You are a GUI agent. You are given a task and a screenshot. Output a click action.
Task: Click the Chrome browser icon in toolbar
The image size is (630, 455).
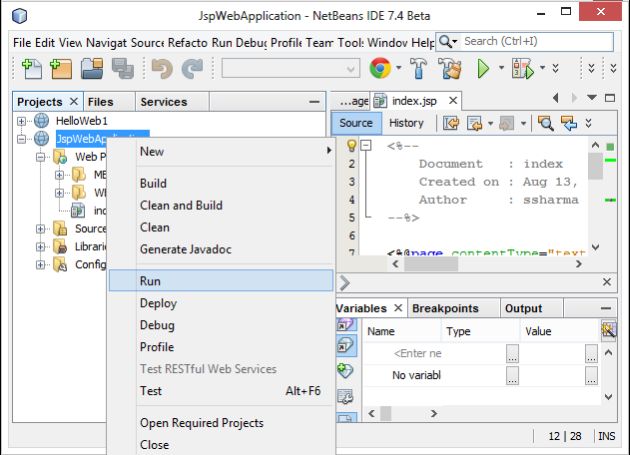[380, 68]
